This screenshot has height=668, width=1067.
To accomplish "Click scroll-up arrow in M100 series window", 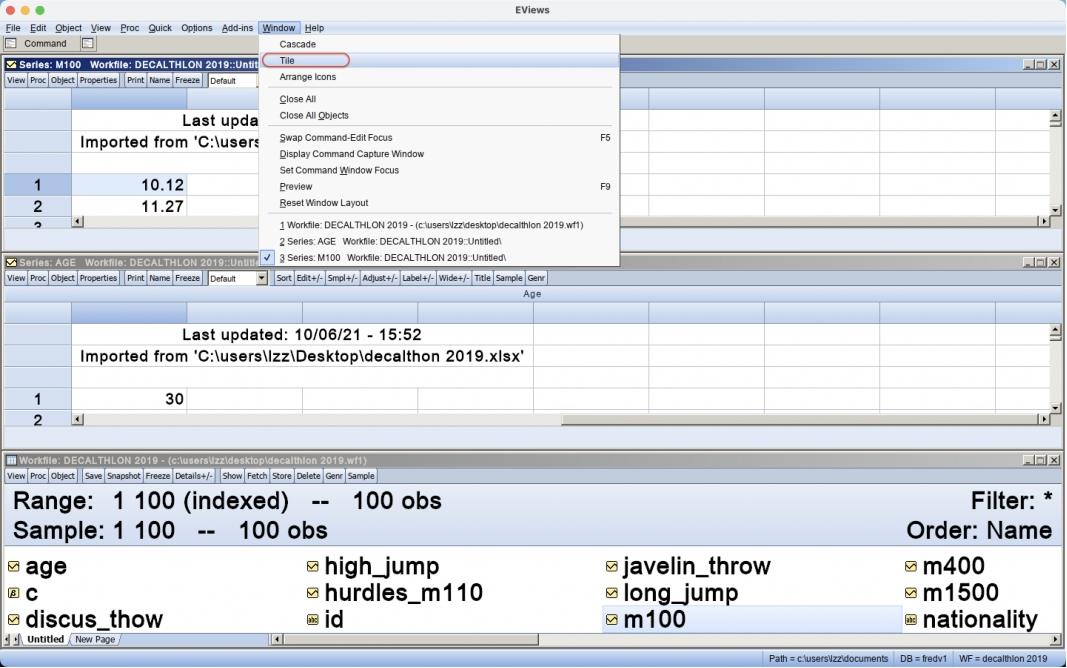I will [x=1055, y=117].
